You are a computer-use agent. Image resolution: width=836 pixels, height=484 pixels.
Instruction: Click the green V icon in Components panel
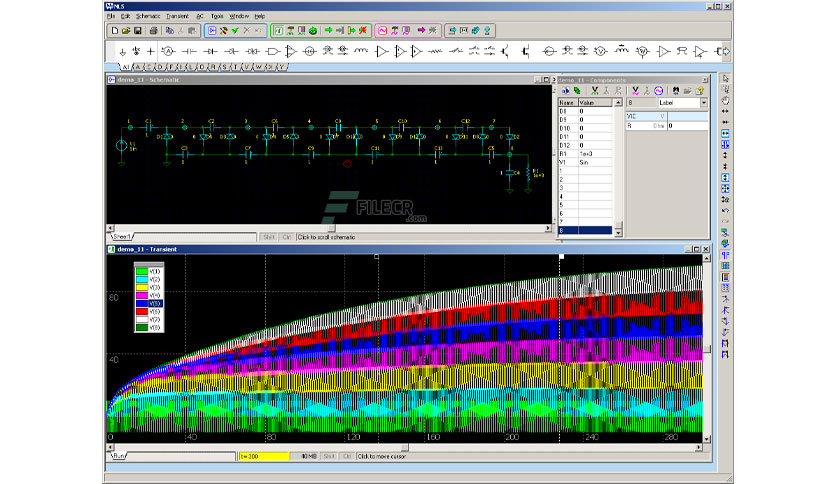point(594,91)
